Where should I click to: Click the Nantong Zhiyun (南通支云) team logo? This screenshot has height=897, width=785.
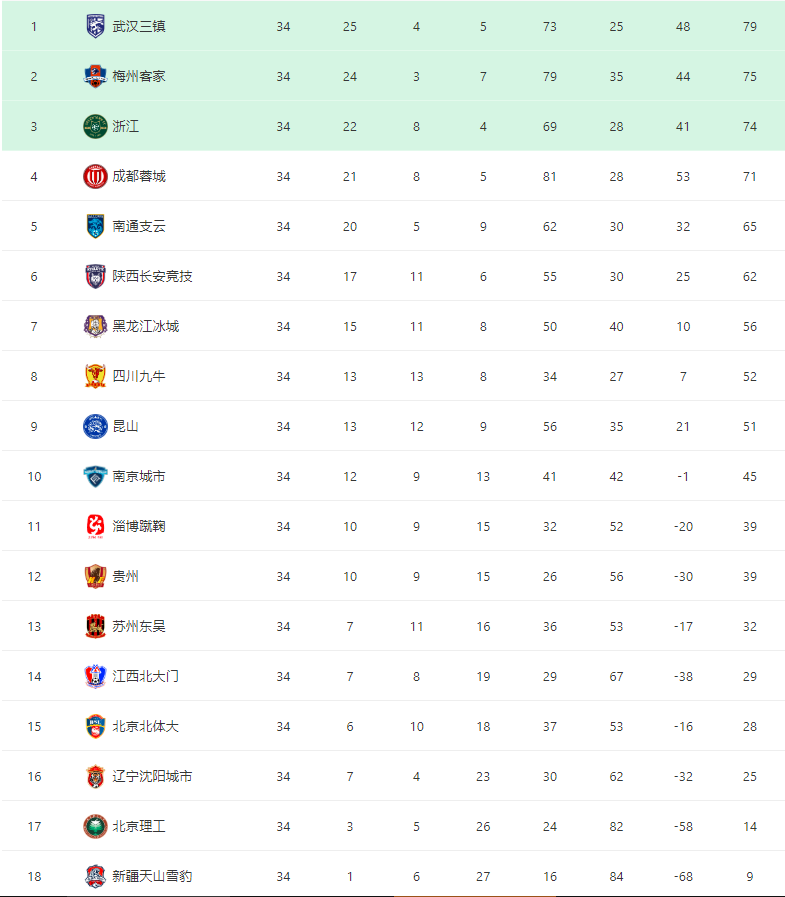coord(95,226)
